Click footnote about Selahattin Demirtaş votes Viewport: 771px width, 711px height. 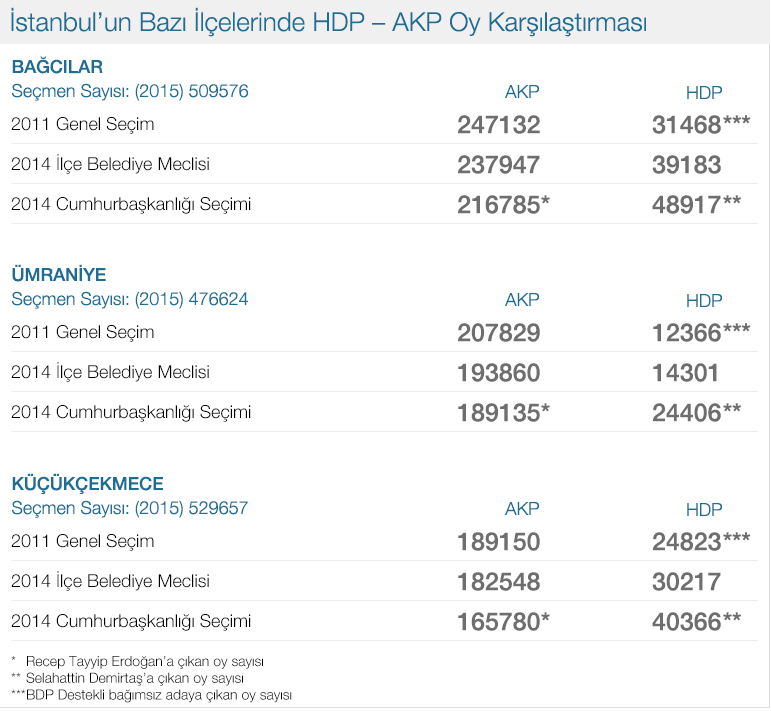coord(127,678)
